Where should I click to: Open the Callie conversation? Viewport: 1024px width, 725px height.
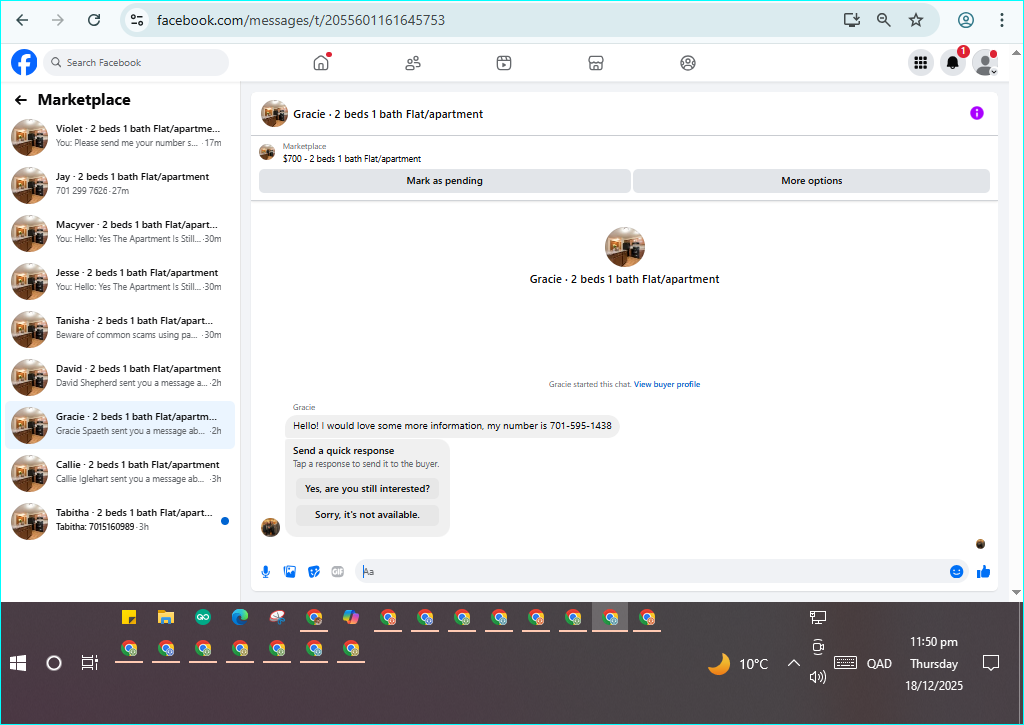(x=120, y=473)
